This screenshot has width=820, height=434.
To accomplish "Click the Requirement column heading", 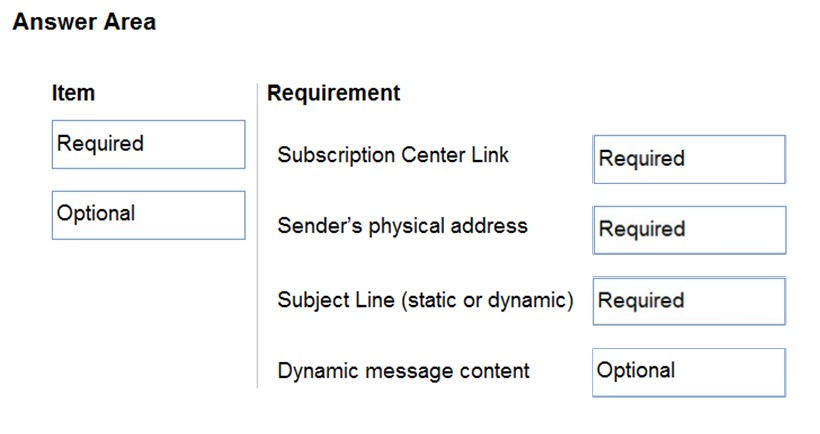I will [x=333, y=93].
